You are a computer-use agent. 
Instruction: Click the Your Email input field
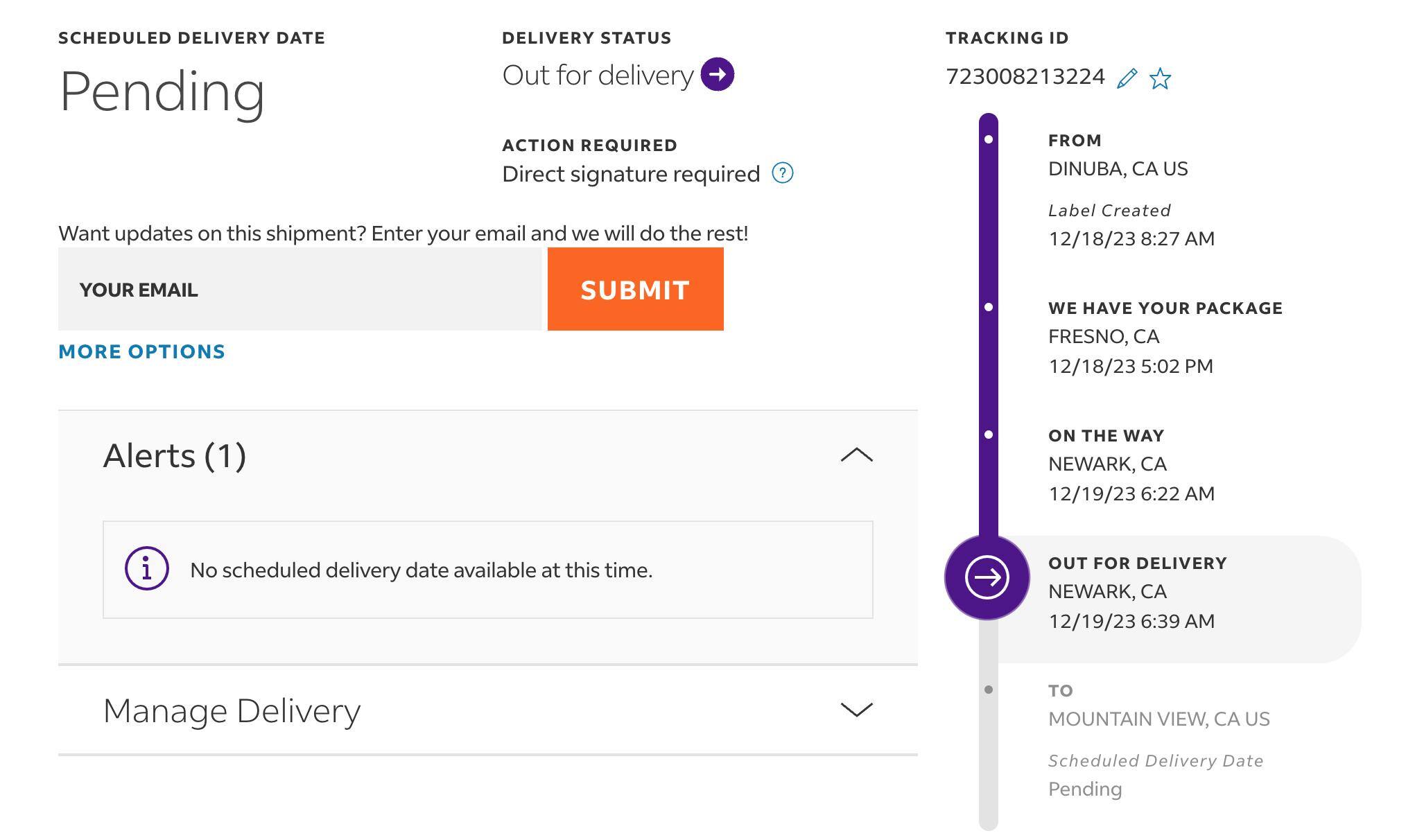coord(300,289)
